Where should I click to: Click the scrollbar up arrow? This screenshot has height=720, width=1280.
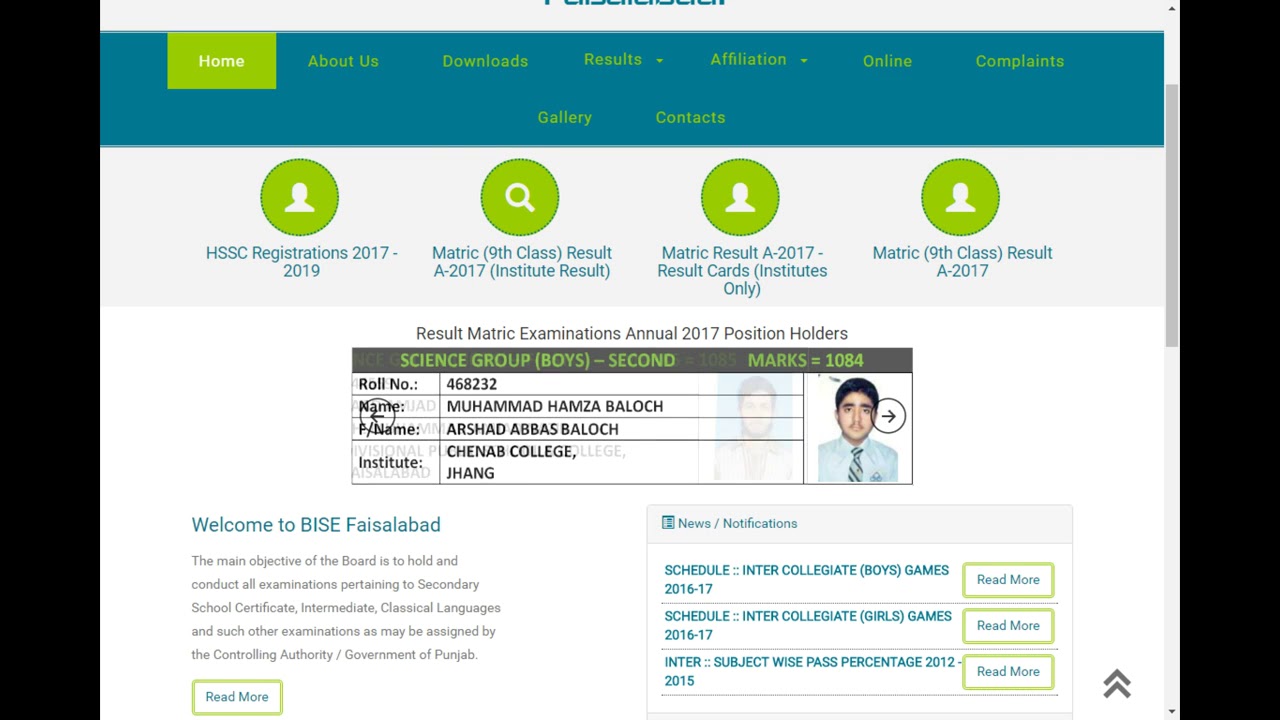(1171, 8)
